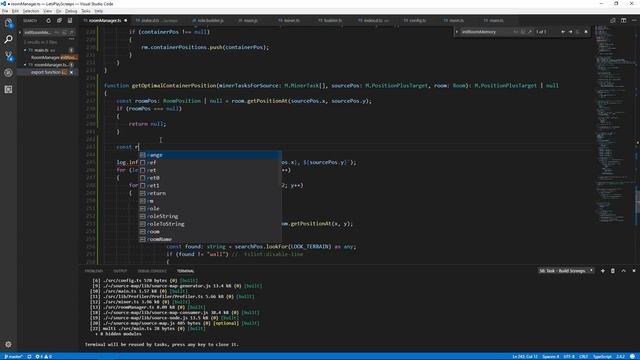Open the Explorer view in the activity bar

tap(8, 23)
